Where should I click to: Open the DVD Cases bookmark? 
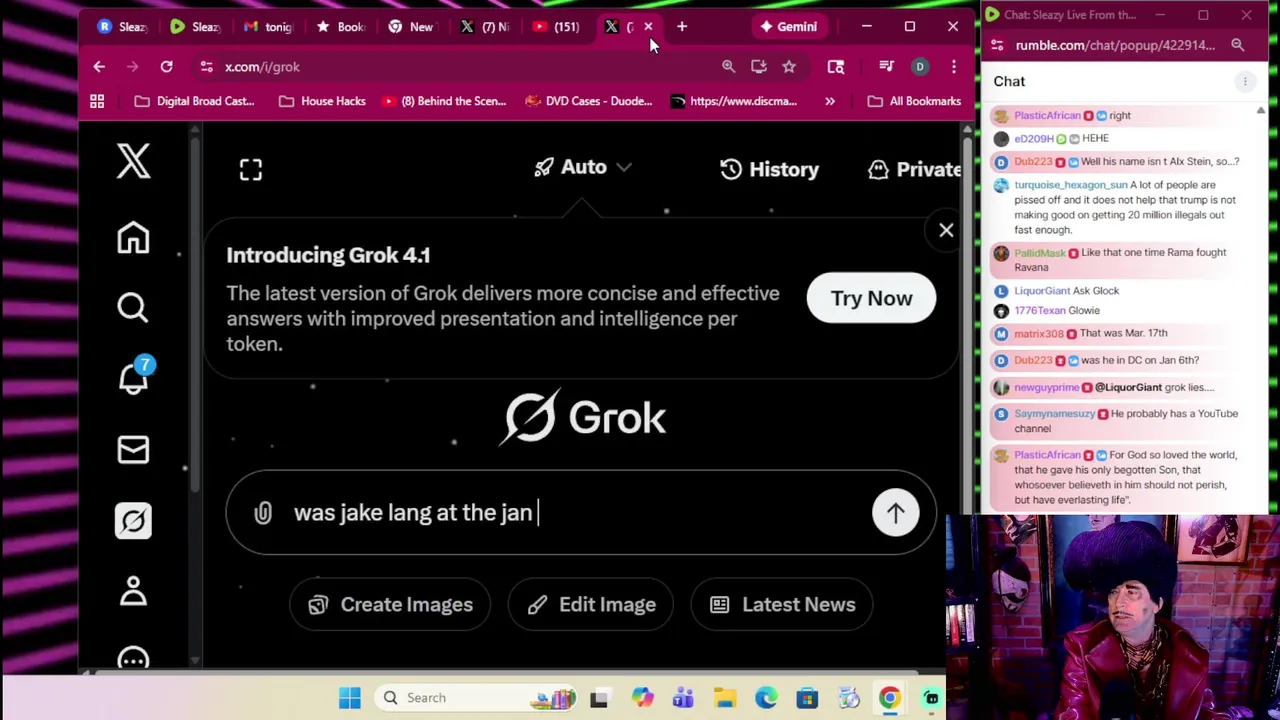pos(589,101)
